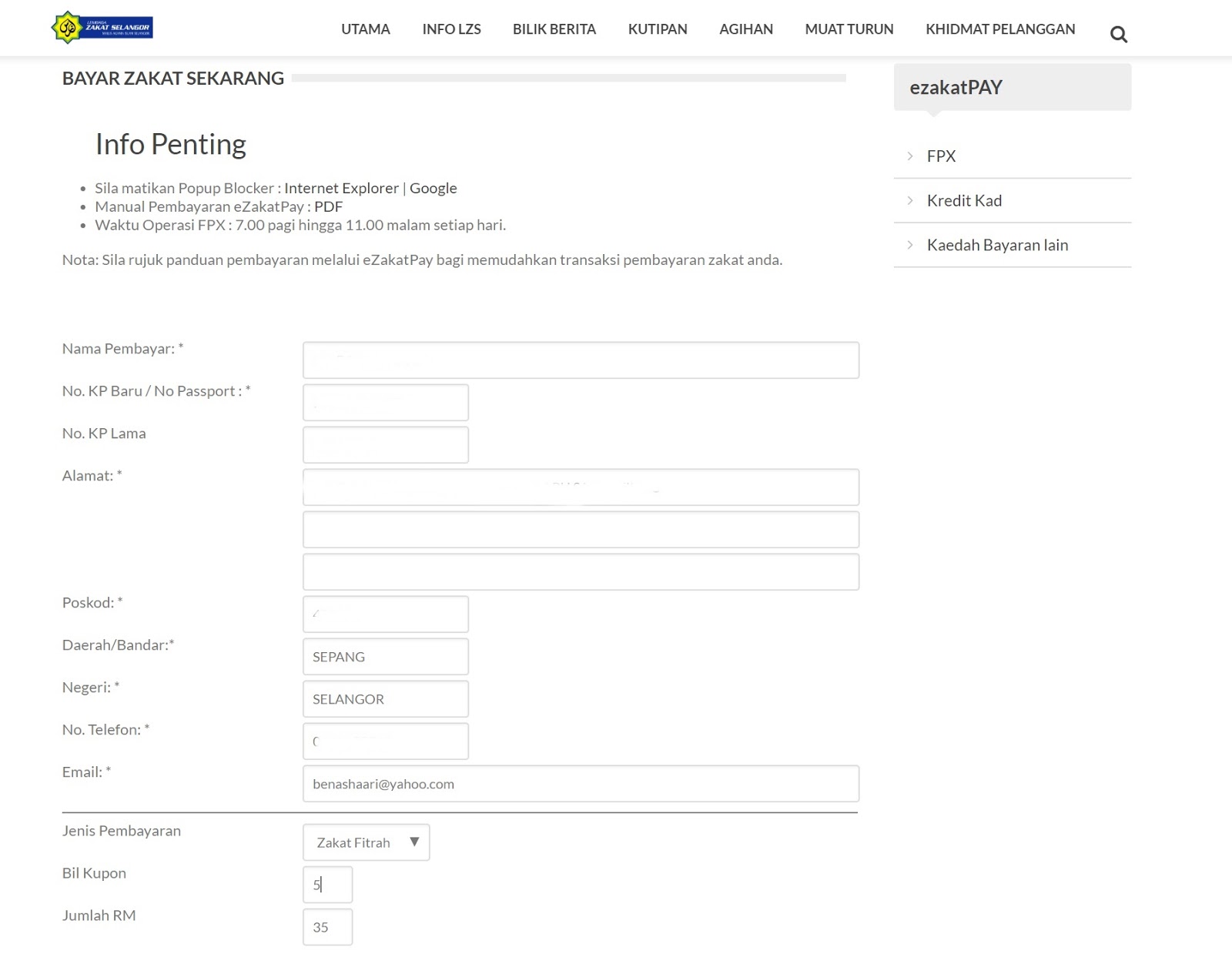This screenshot has height=954, width=1232.
Task: Open the UTAMA menu
Action: [x=366, y=29]
